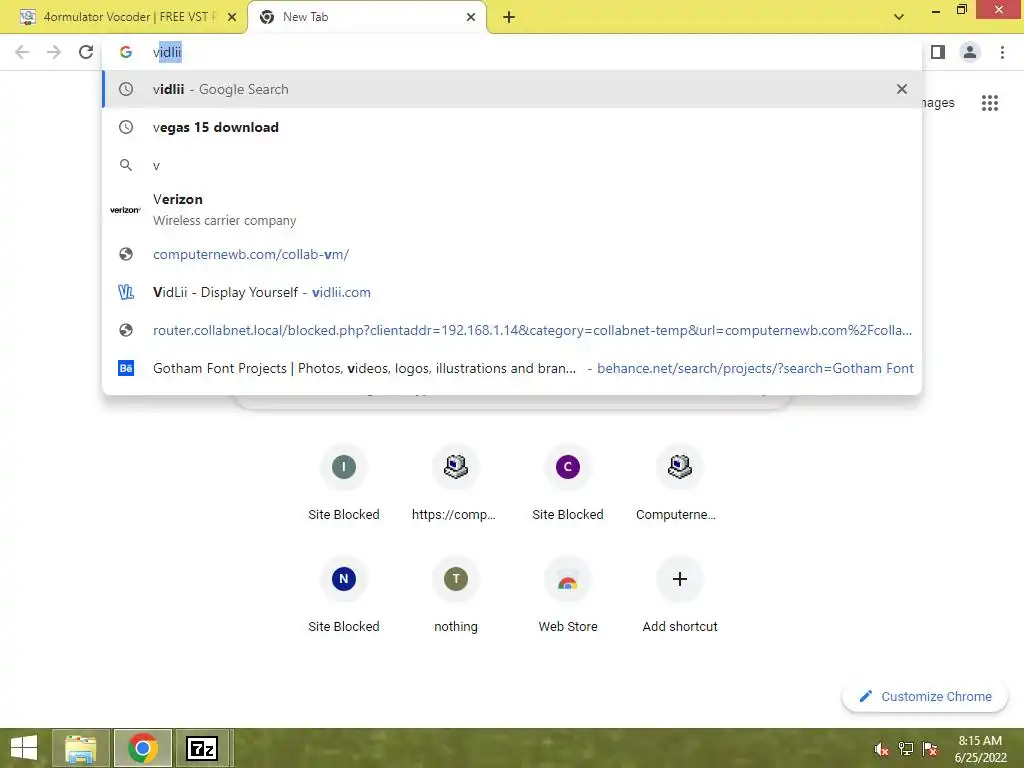Open computernewb.com/collab-vm/ suggestion

pyautogui.click(x=512, y=254)
